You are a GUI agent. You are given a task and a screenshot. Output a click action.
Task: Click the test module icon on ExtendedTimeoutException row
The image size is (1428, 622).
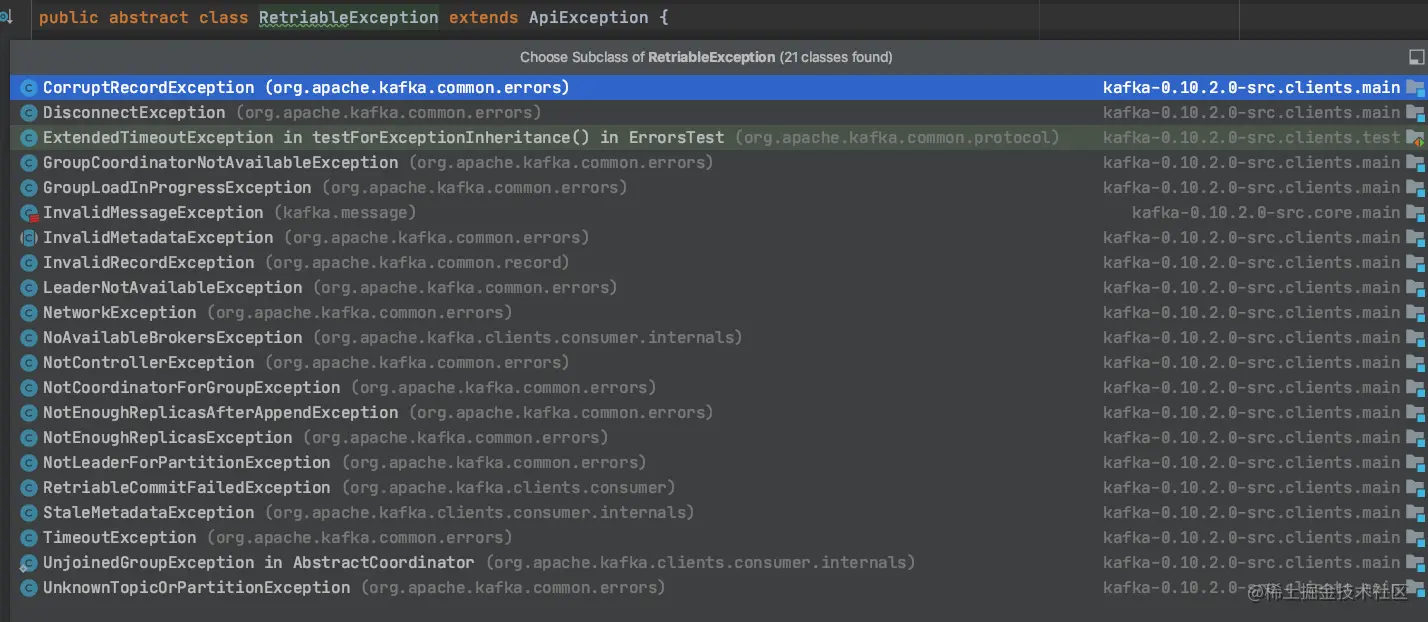(x=1414, y=138)
